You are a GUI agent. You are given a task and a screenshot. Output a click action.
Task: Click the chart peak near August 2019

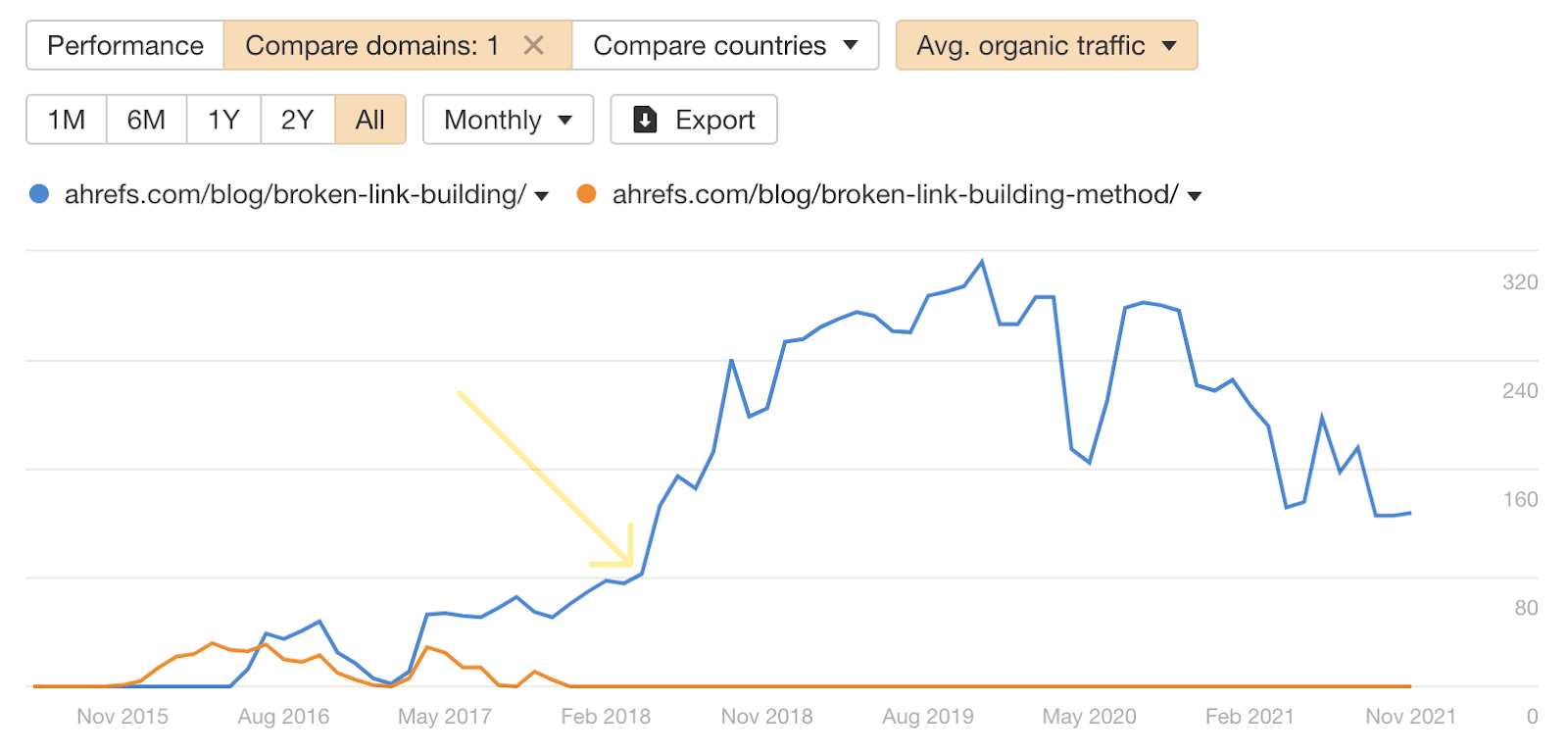[x=980, y=261]
